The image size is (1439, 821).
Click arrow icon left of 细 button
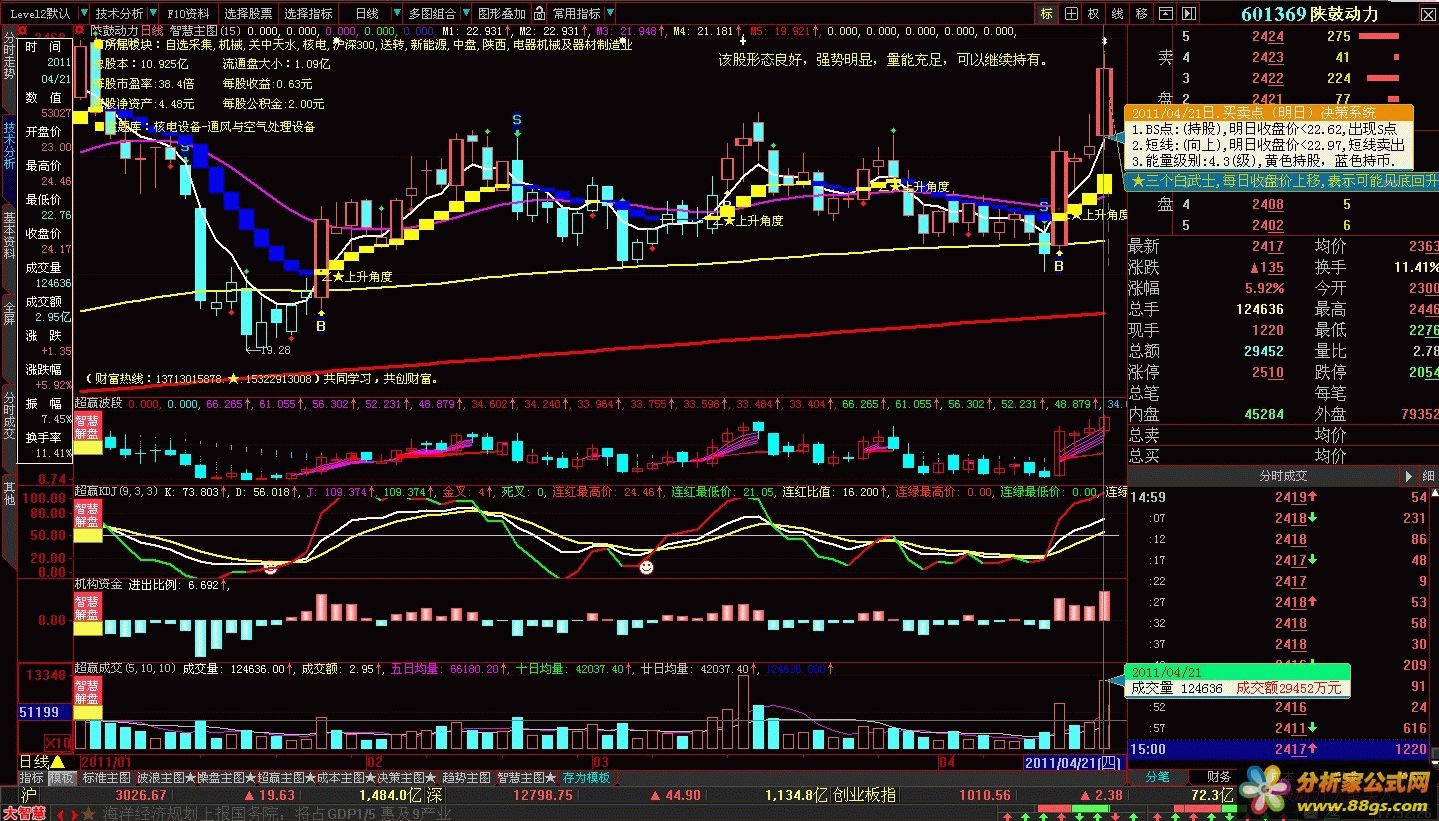pyautogui.click(x=1408, y=477)
